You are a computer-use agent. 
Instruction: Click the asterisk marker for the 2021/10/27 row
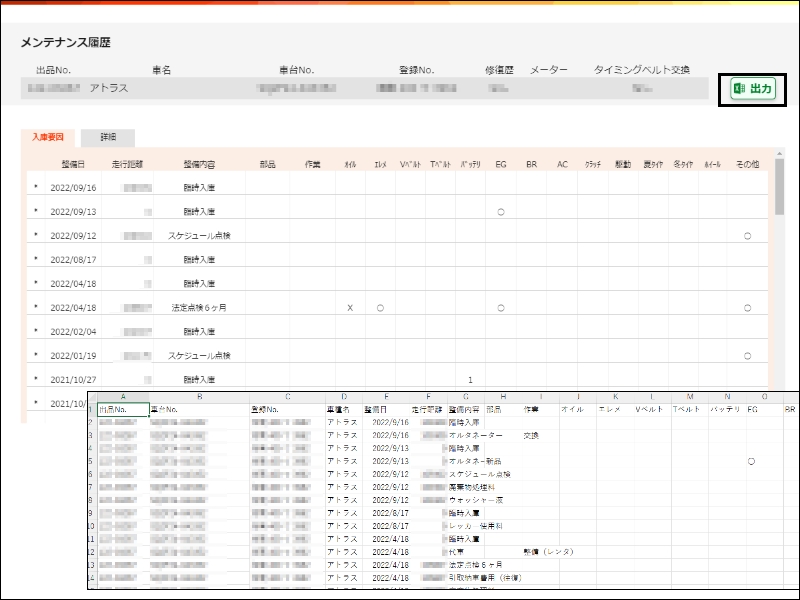36,379
